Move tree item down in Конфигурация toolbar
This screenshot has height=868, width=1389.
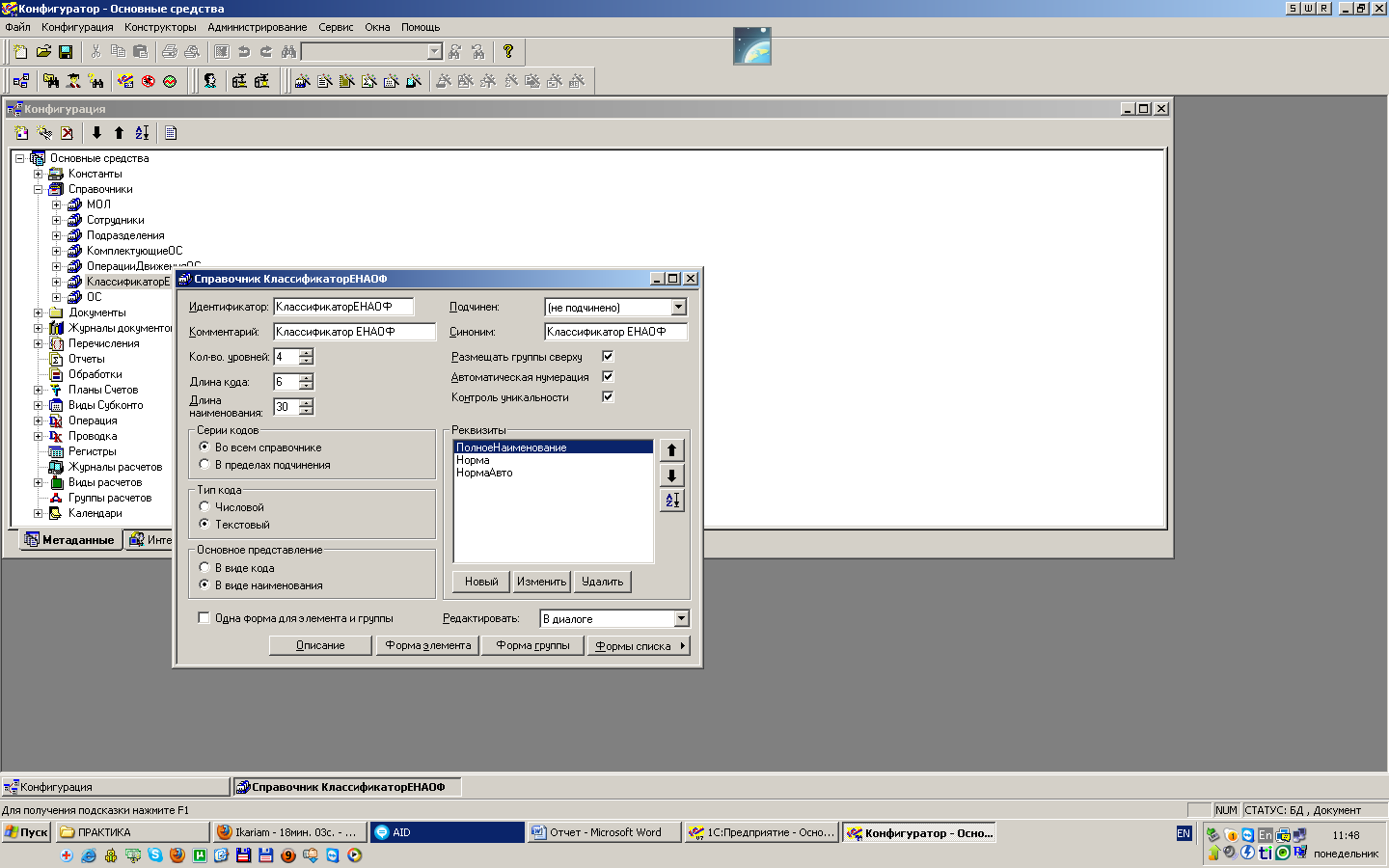click(96, 133)
